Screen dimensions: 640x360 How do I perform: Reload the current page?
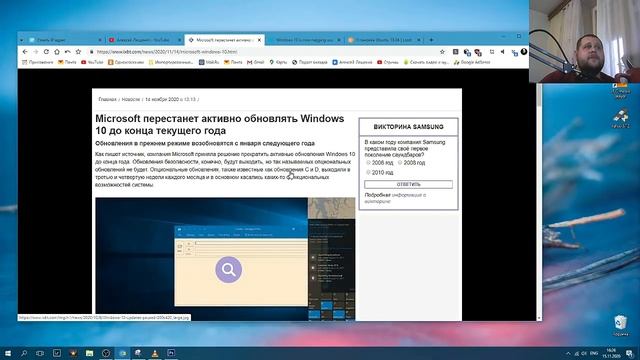[x=46, y=52]
